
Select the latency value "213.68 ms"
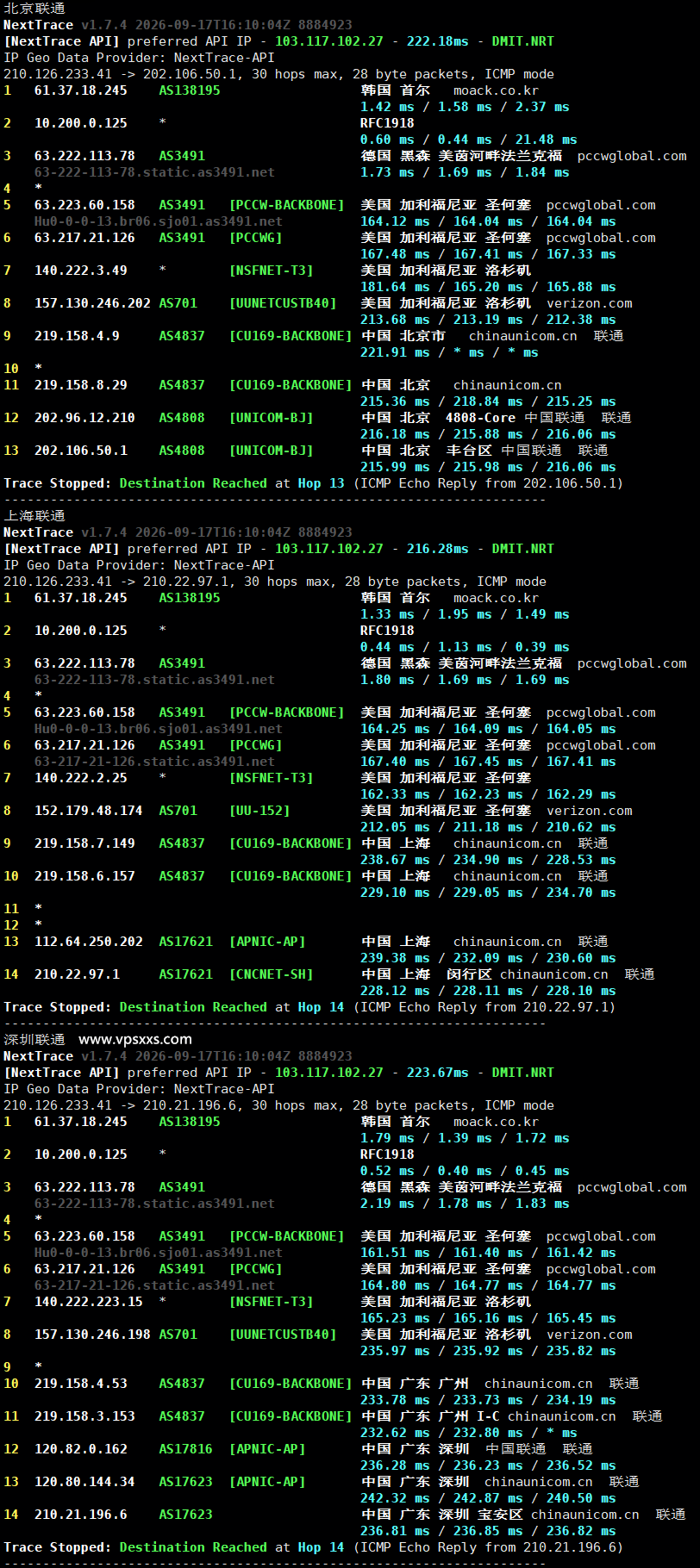coord(395,320)
